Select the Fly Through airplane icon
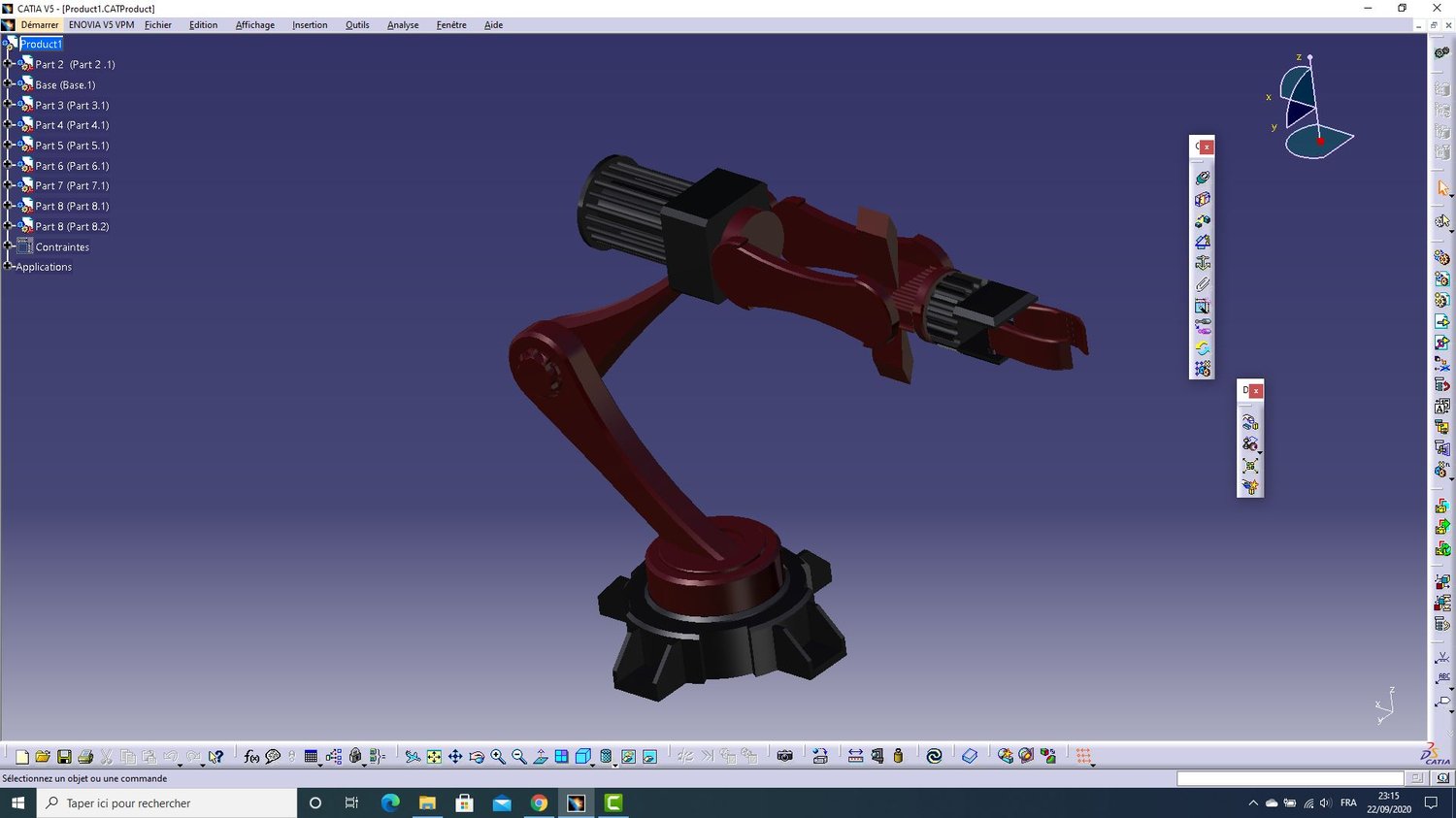The image size is (1456, 818). pyautogui.click(x=413, y=757)
